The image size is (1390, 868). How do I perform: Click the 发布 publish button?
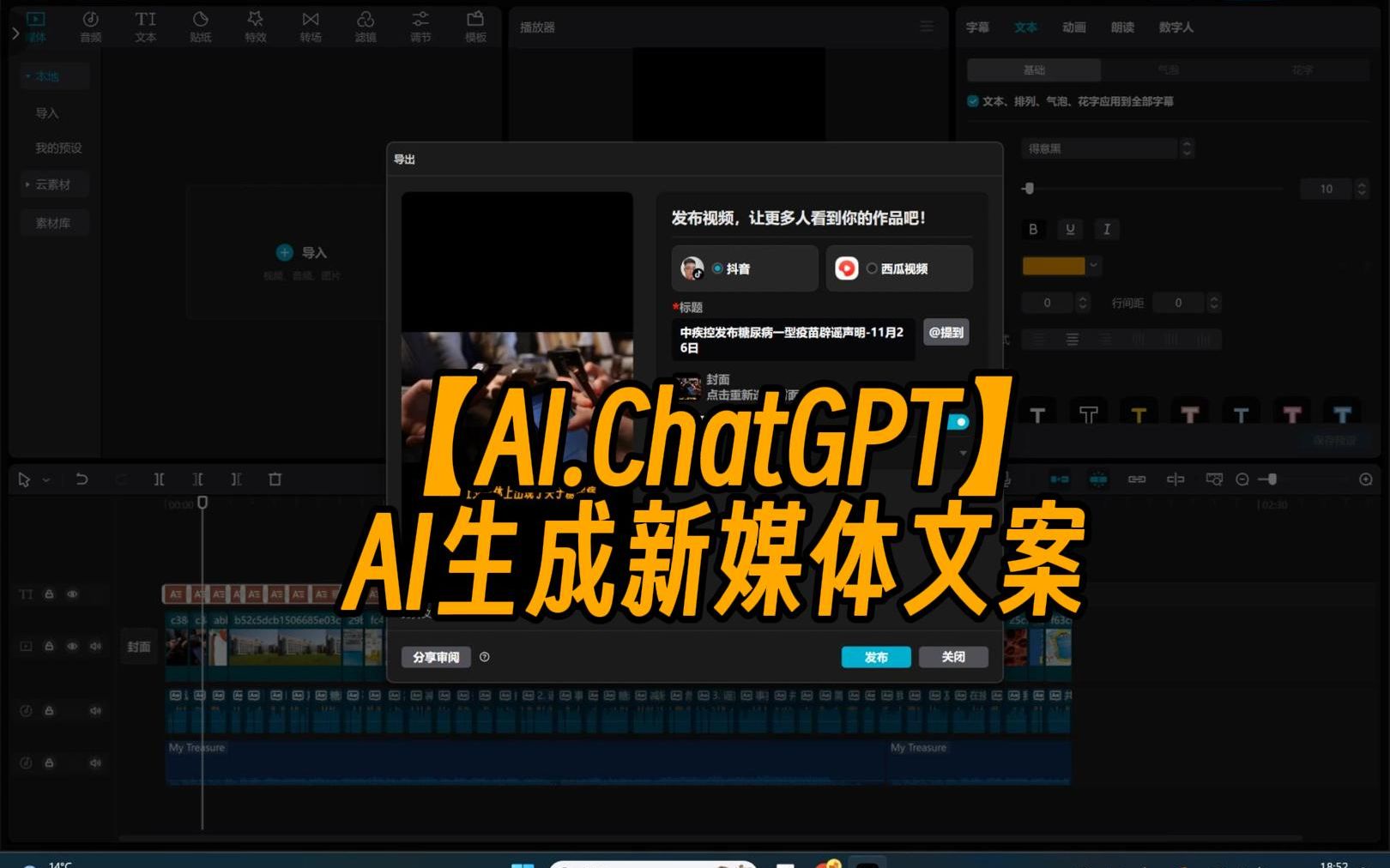(x=876, y=657)
